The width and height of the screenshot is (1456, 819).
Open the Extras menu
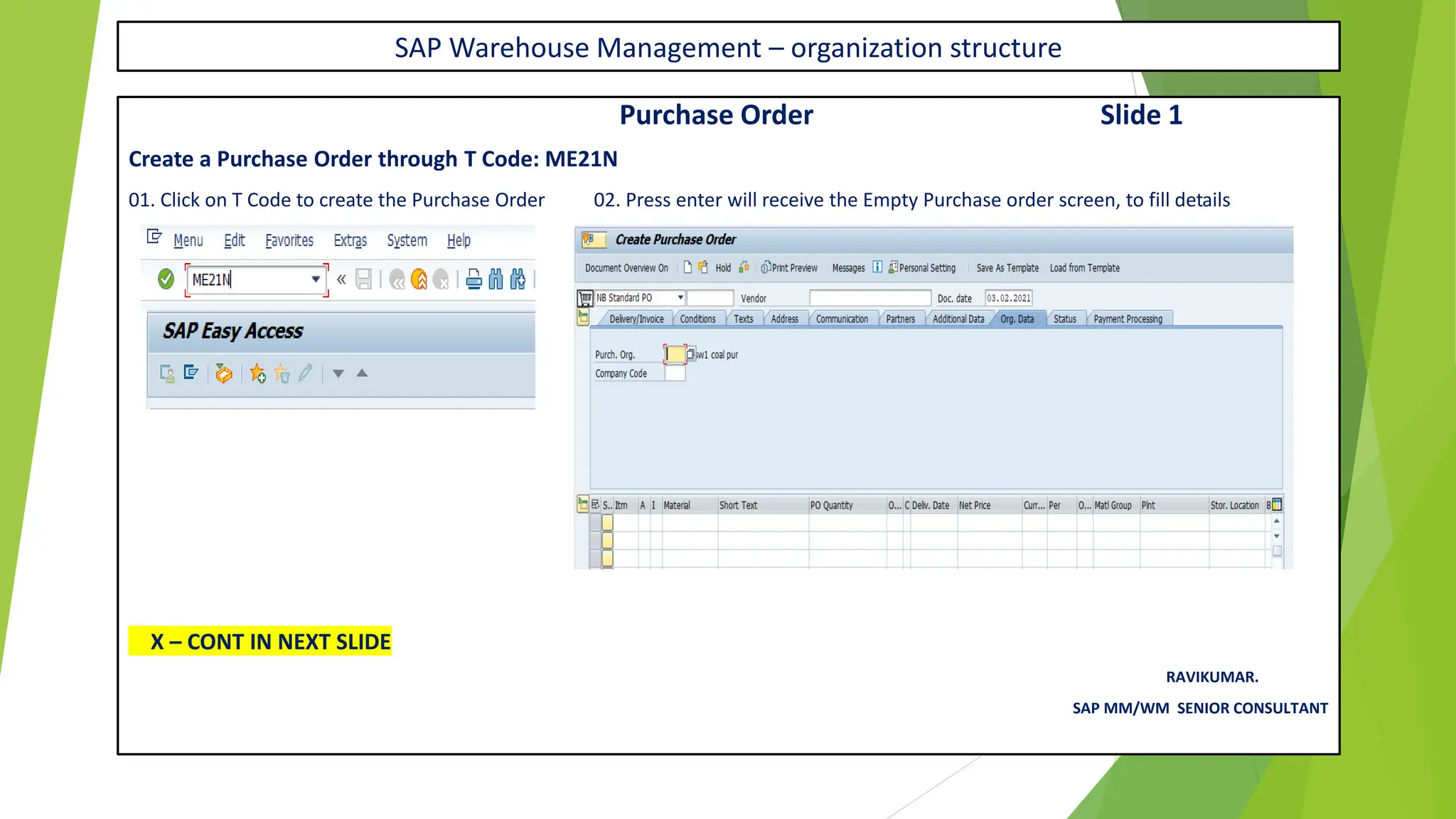[x=350, y=240]
